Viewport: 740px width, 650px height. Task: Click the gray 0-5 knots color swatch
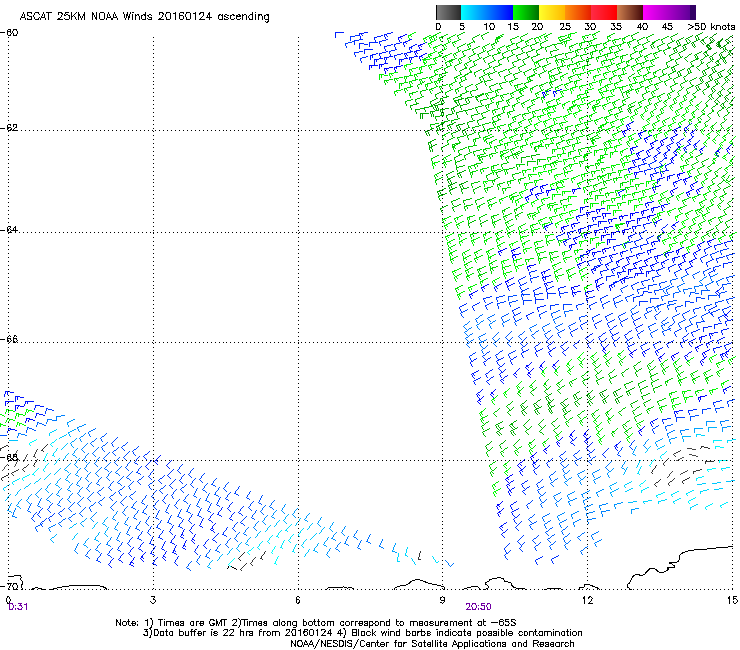click(448, 12)
